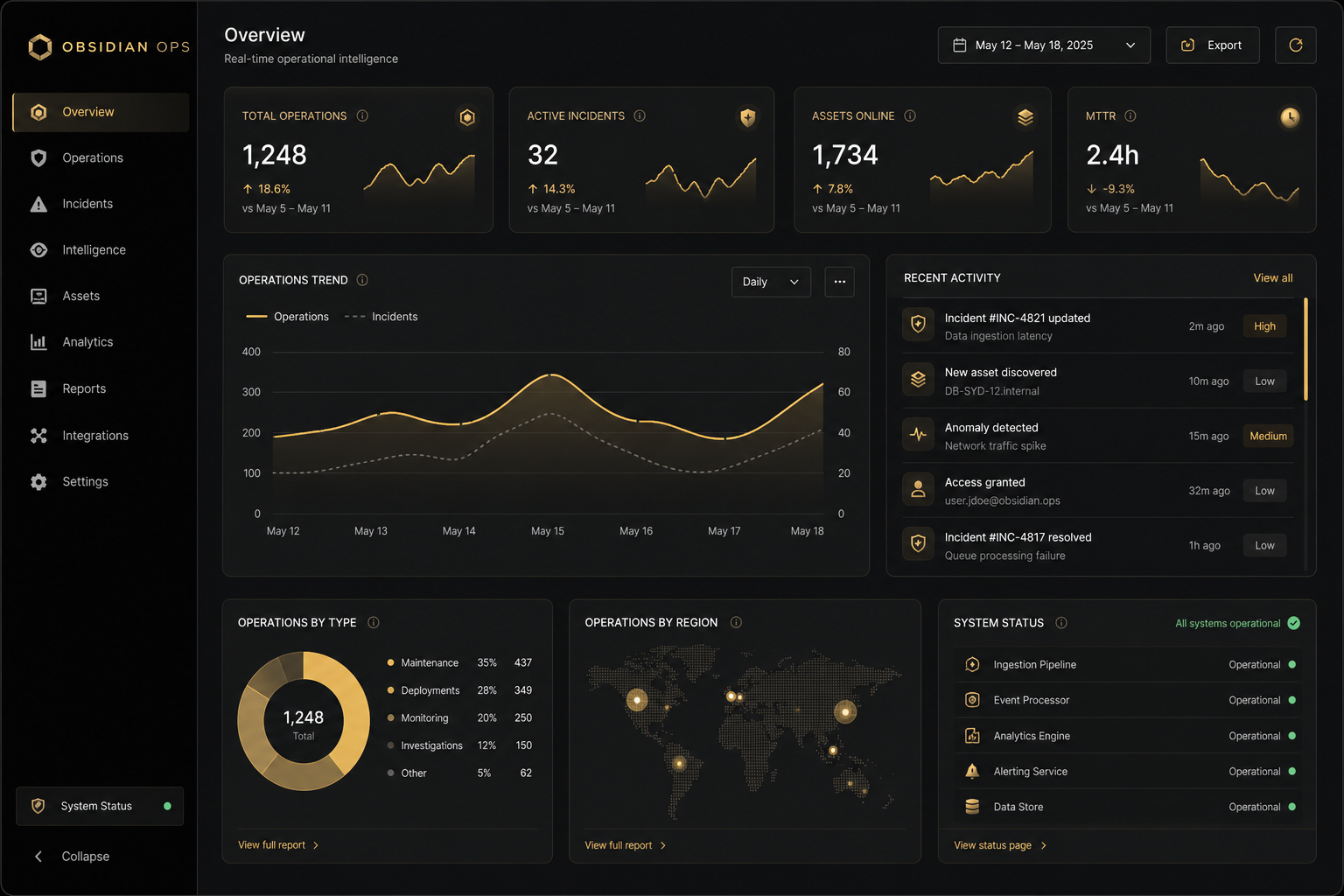The image size is (1344, 896).
Task: Click the DB-SYD-12.internal asset name
Action: click(991, 391)
